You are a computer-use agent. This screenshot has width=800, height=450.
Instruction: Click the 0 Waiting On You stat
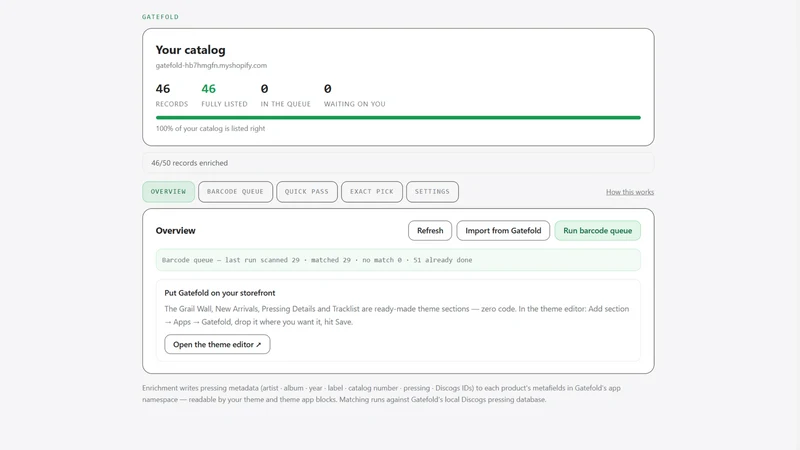pyautogui.click(x=328, y=89)
